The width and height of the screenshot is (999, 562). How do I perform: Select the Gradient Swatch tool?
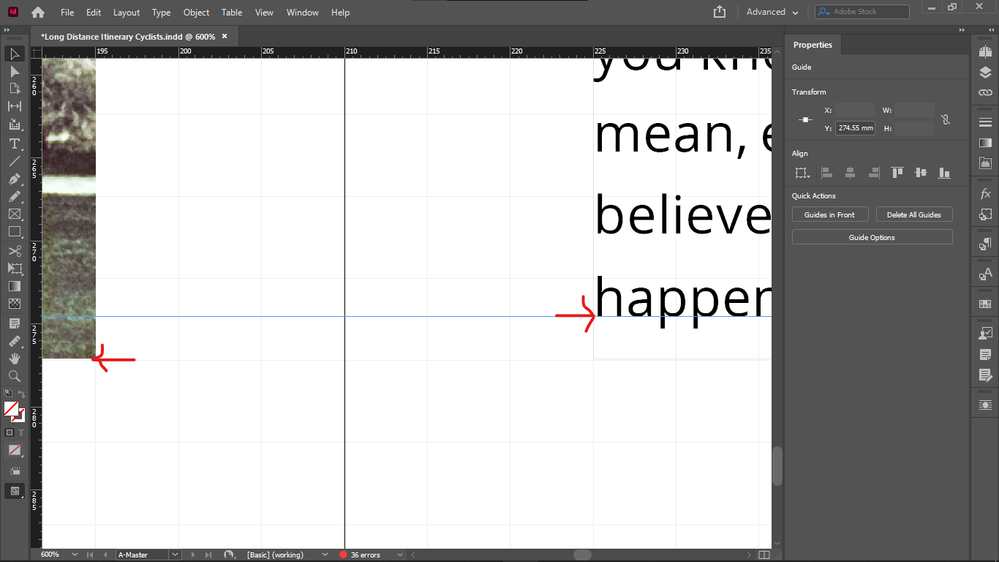[x=15, y=286]
